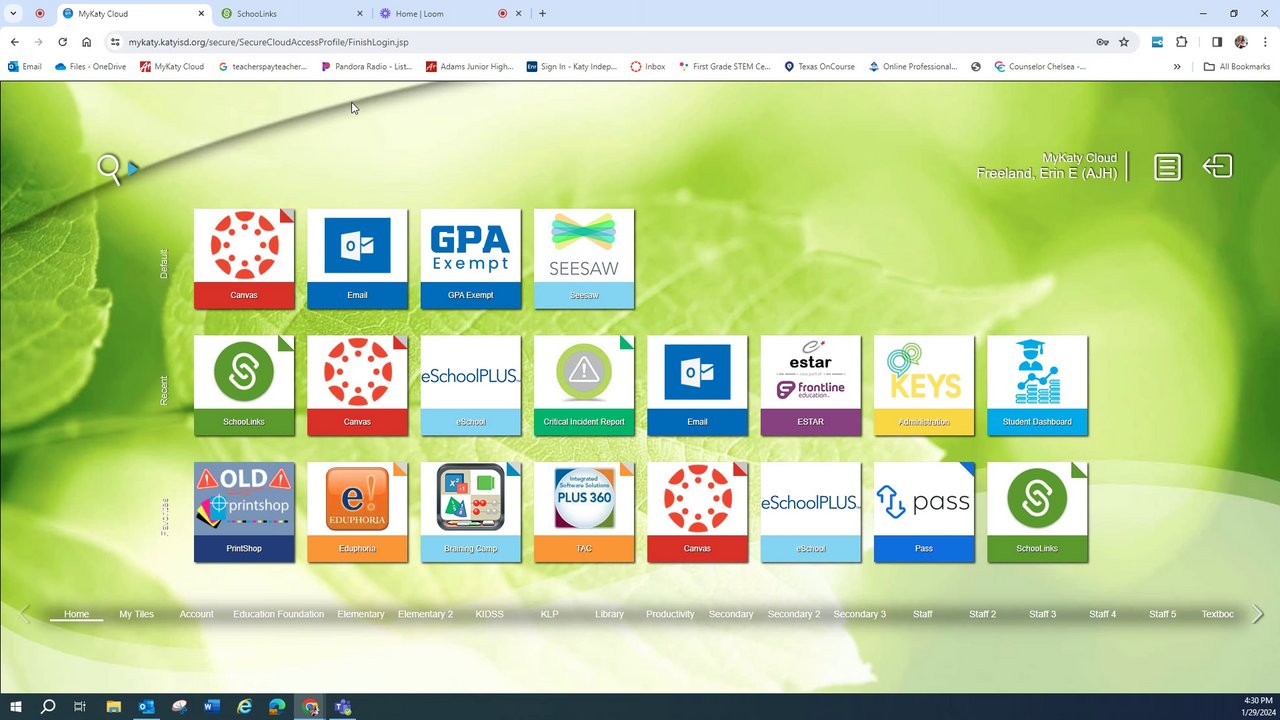The image size is (1280, 720).
Task: Open Canvas tile in the Favorites row
Action: pos(697,512)
